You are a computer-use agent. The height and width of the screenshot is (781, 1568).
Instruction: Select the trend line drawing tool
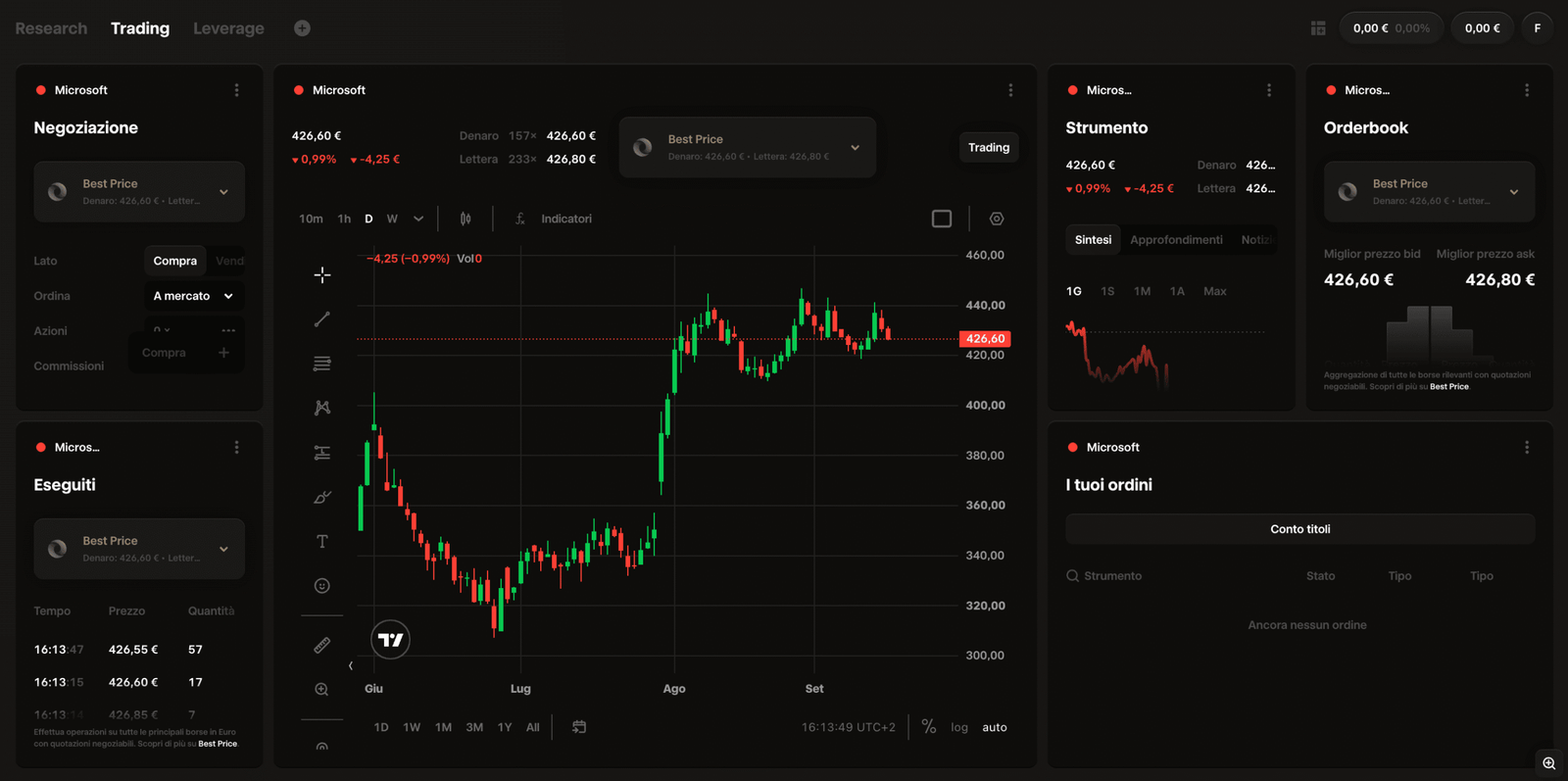[x=321, y=319]
